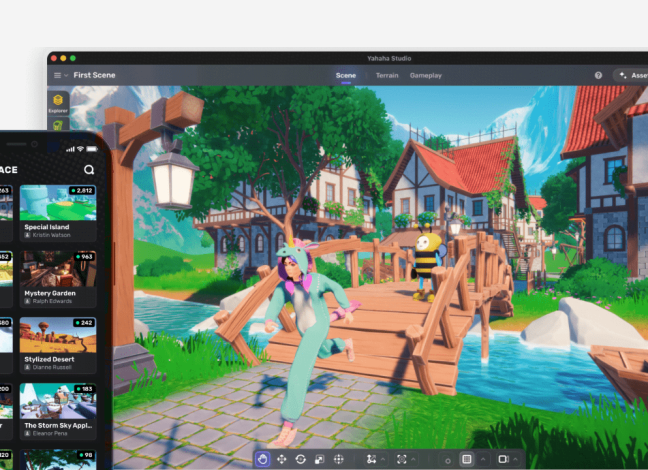This screenshot has height=470, width=648.
Task: Expand the focus frame options chevron
Action: 413,459
